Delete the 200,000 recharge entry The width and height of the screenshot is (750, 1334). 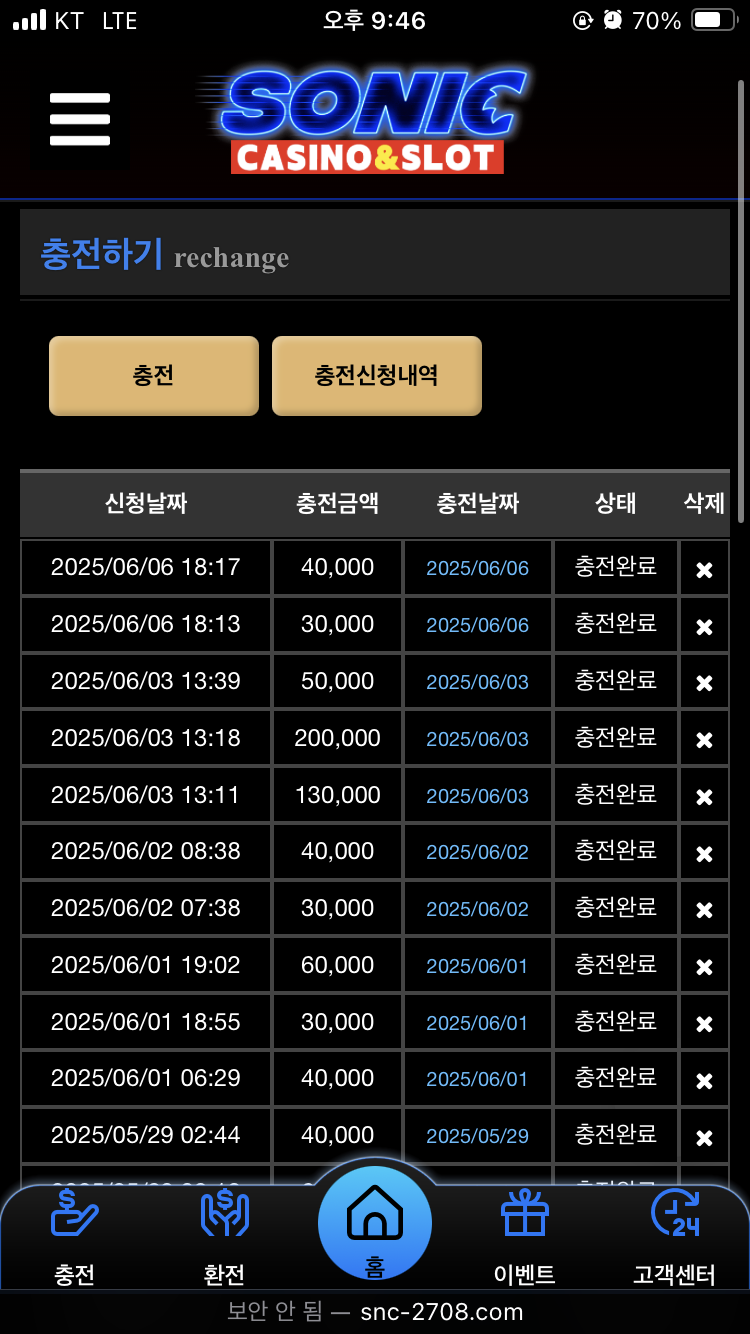point(704,740)
